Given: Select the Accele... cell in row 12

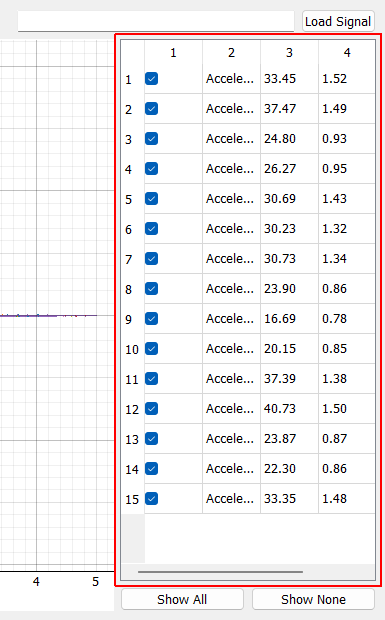Looking at the screenshot, I should [231, 409].
